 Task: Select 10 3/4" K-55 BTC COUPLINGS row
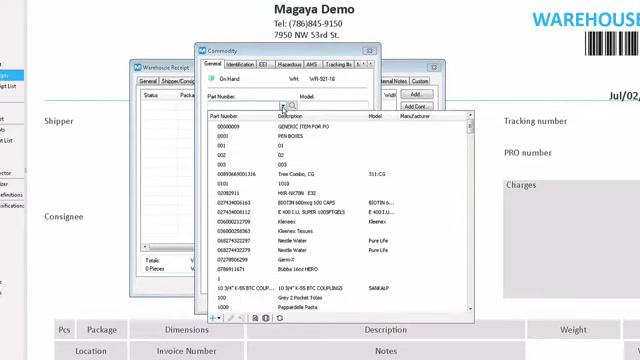(338, 288)
